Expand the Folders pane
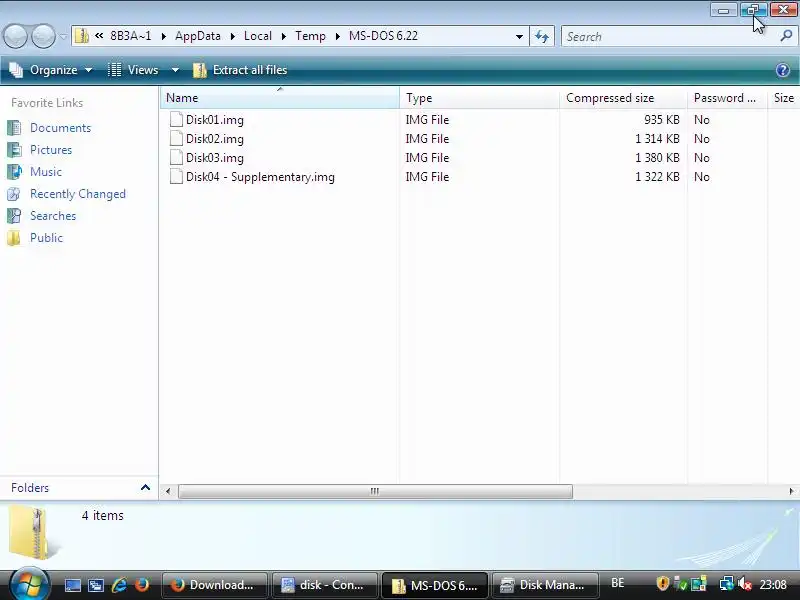 145,487
